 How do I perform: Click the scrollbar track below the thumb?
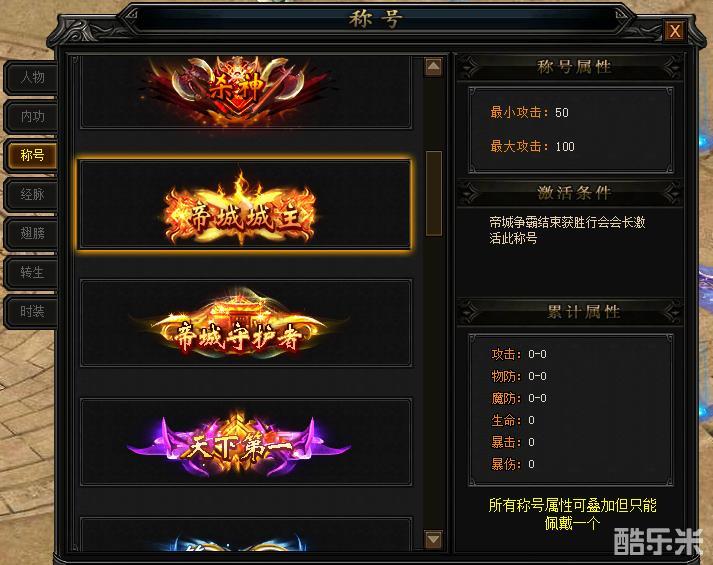pyautogui.click(x=434, y=382)
